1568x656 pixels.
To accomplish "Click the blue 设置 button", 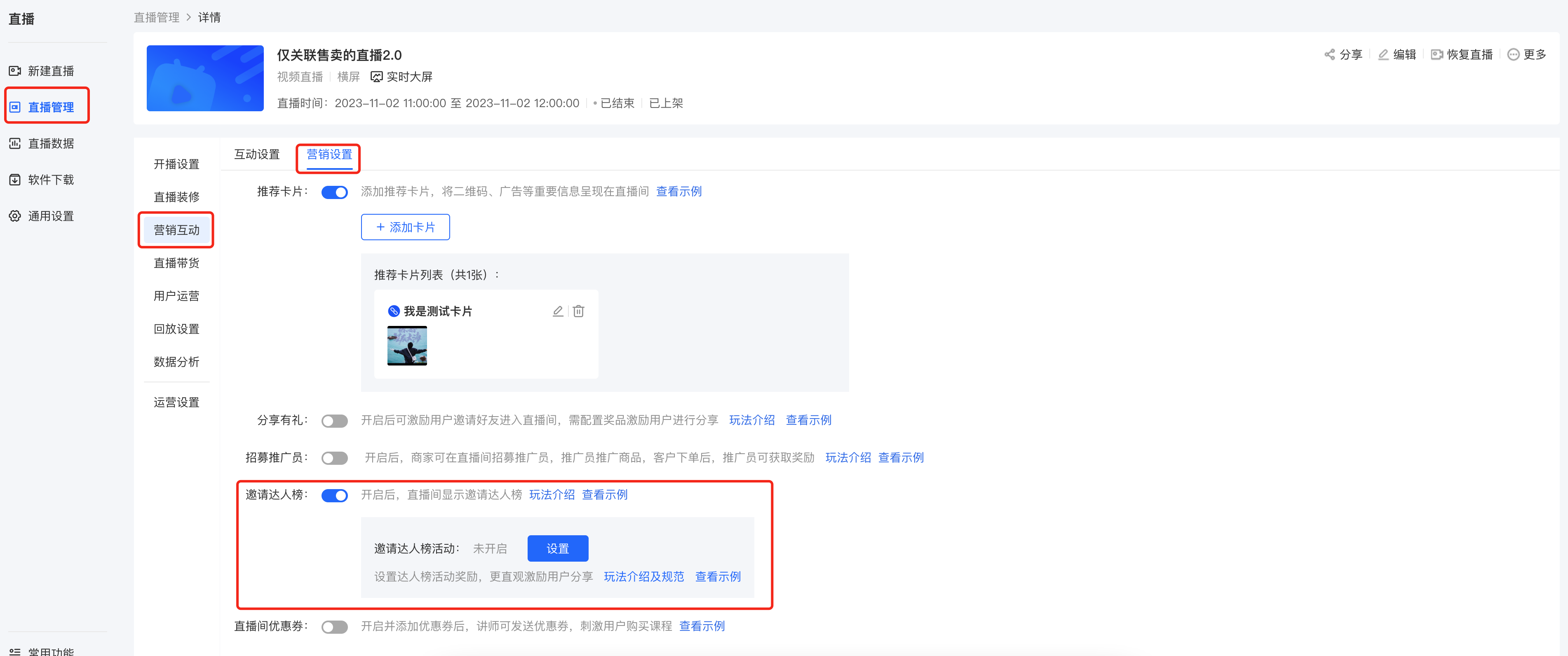I will point(558,548).
